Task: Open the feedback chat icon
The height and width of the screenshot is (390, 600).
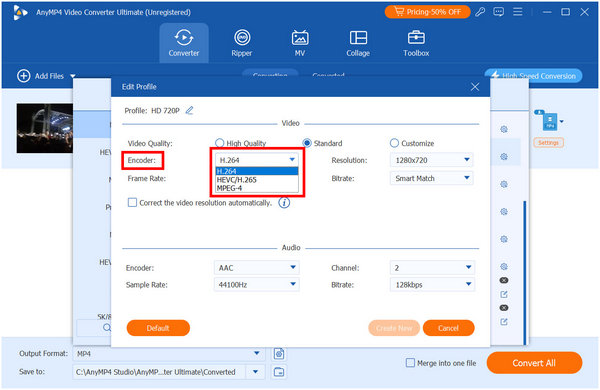Action: click(x=499, y=12)
